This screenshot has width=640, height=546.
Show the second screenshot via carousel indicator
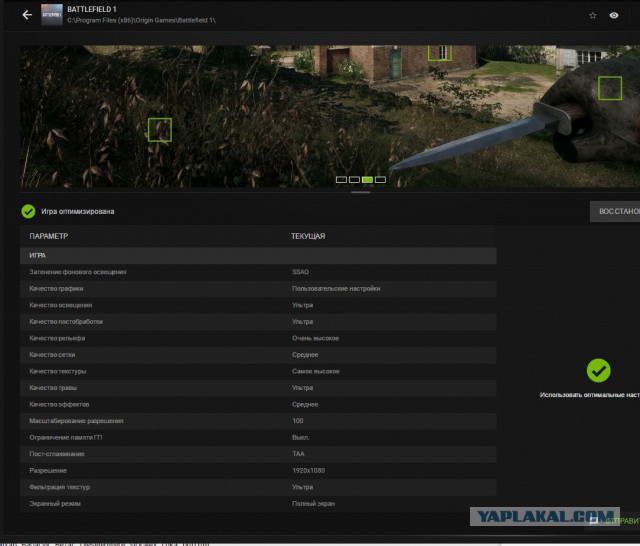pos(354,180)
